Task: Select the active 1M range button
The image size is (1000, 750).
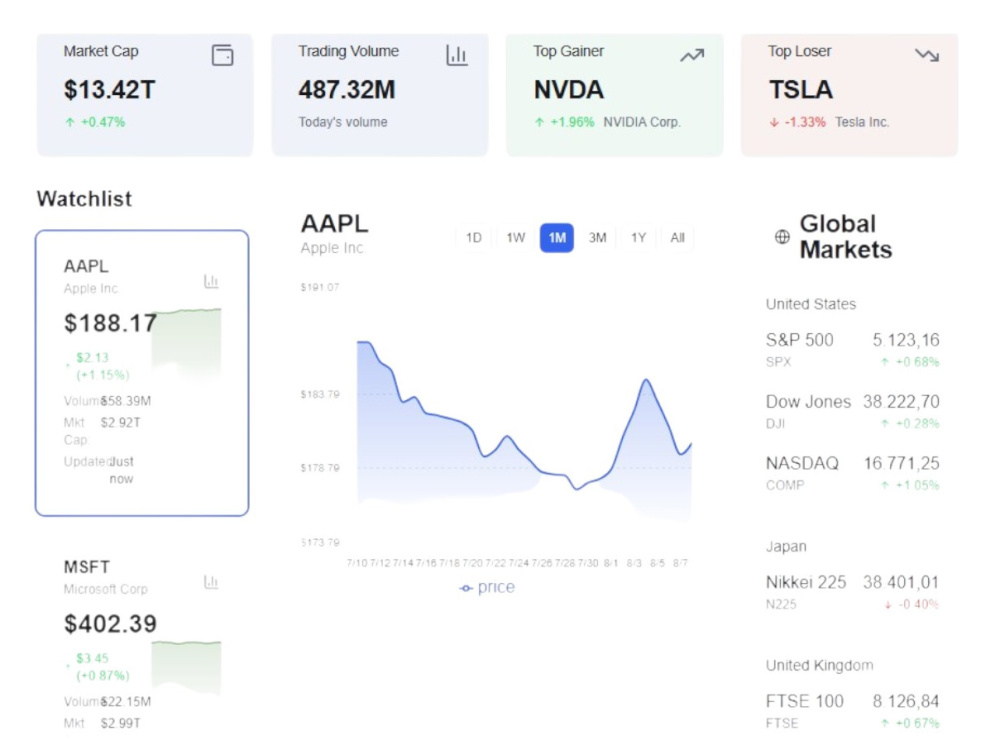Action: [557, 238]
